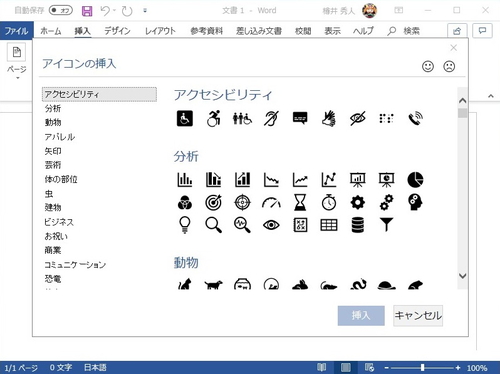
Task: Click the share button in ribbon
Action: pos(457,31)
